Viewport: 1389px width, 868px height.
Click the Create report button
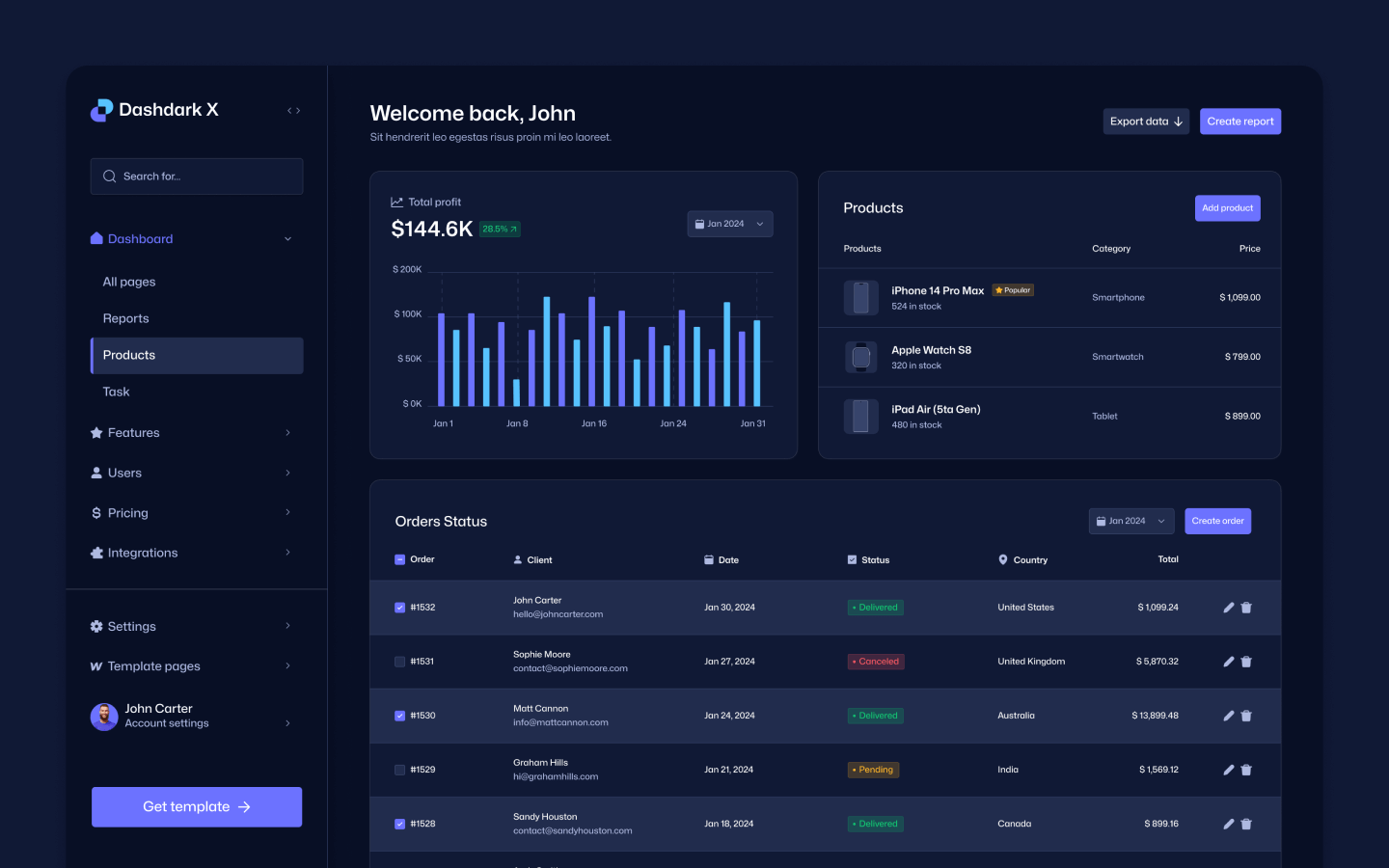(1240, 121)
